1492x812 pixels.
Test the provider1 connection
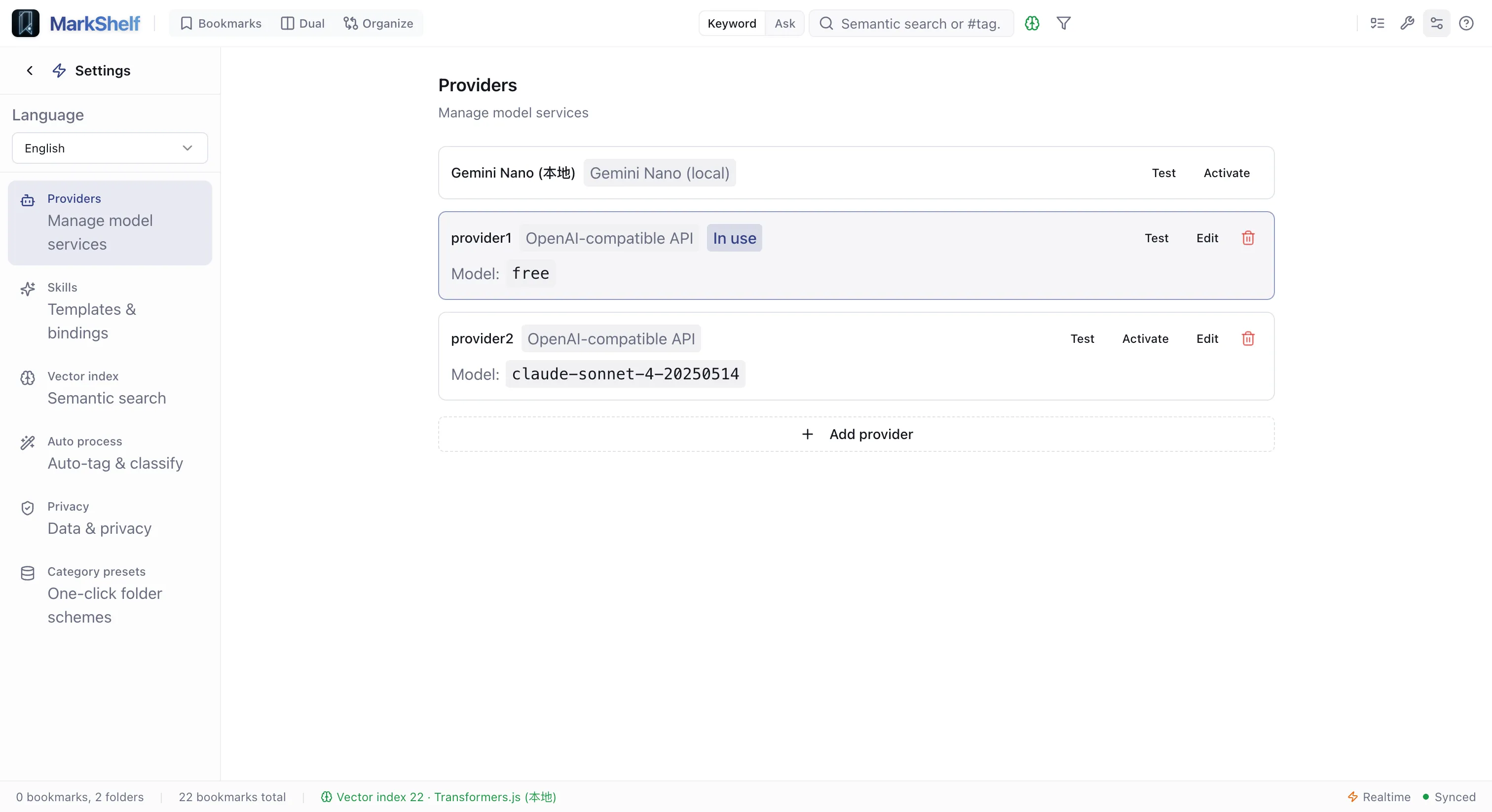1157,237
